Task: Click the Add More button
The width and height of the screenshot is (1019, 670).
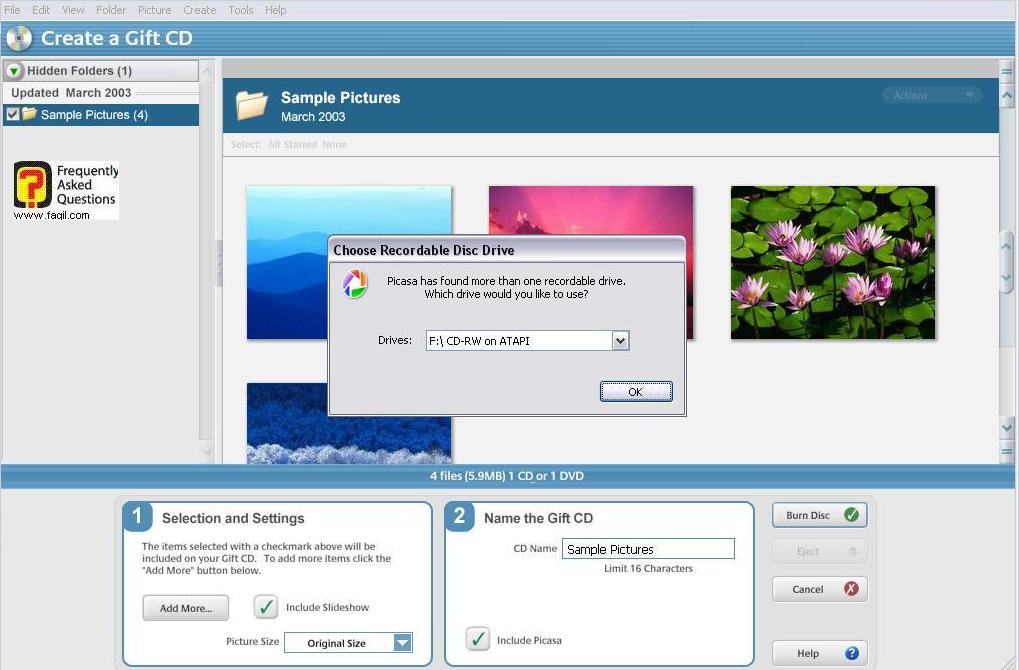Action: tap(185, 608)
